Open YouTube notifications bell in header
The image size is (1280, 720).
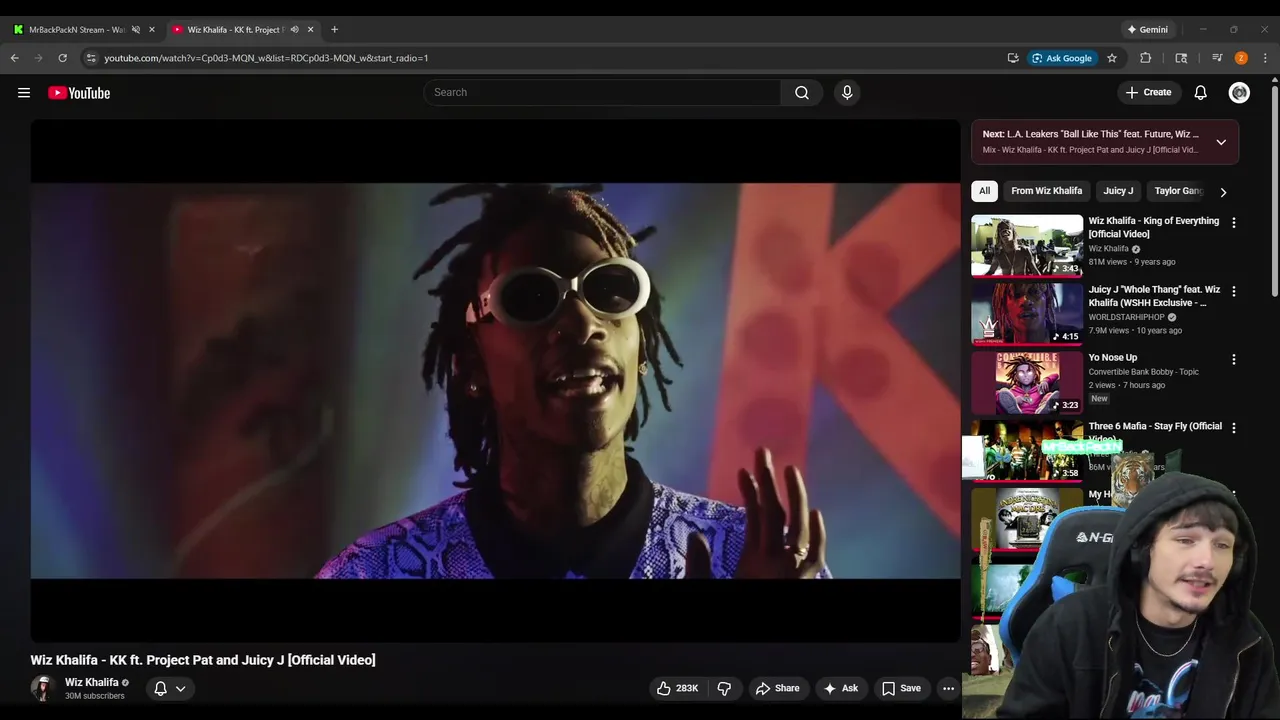1201,92
